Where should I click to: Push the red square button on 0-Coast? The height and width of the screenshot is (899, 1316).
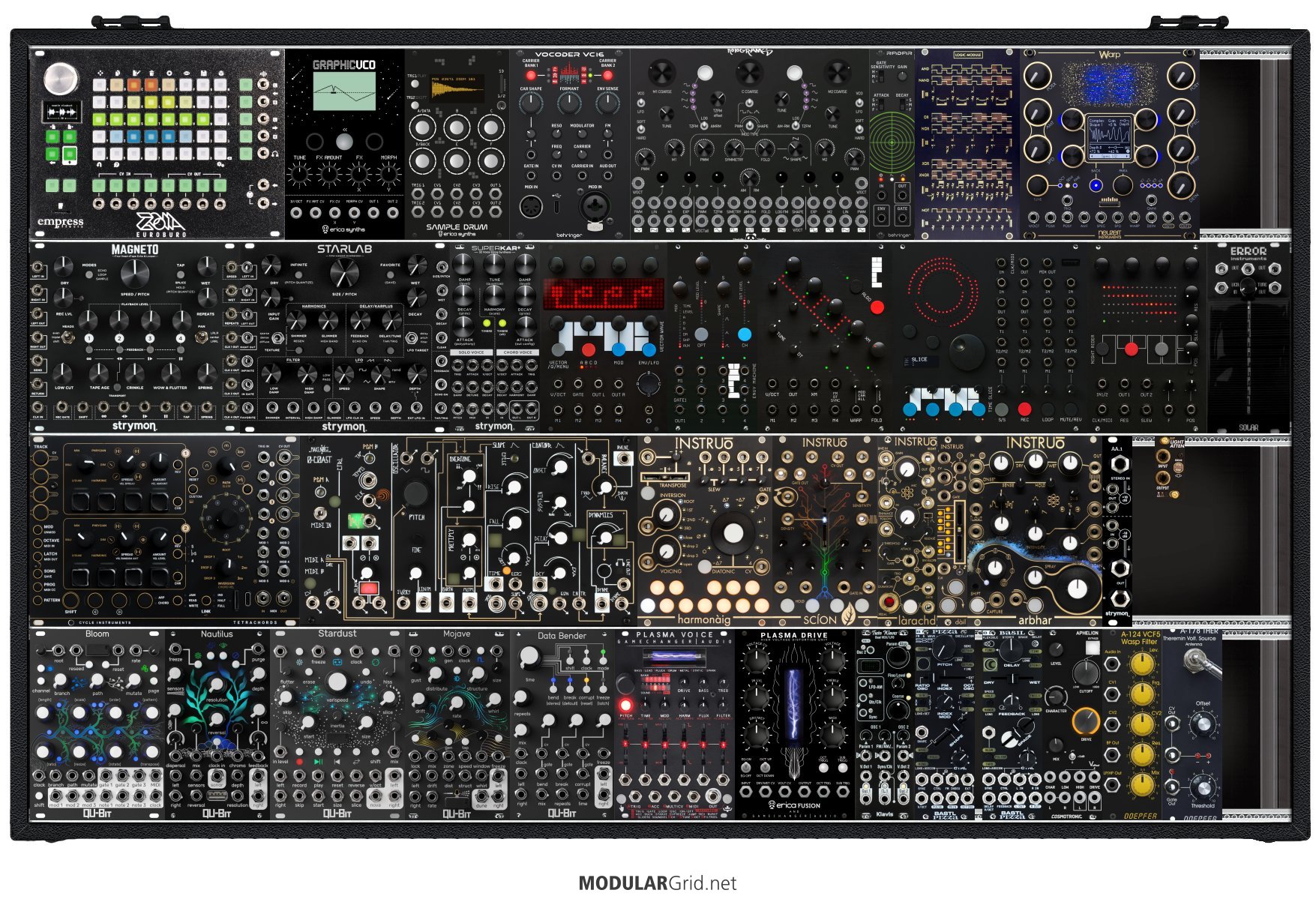pyautogui.click(x=368, y=588)
